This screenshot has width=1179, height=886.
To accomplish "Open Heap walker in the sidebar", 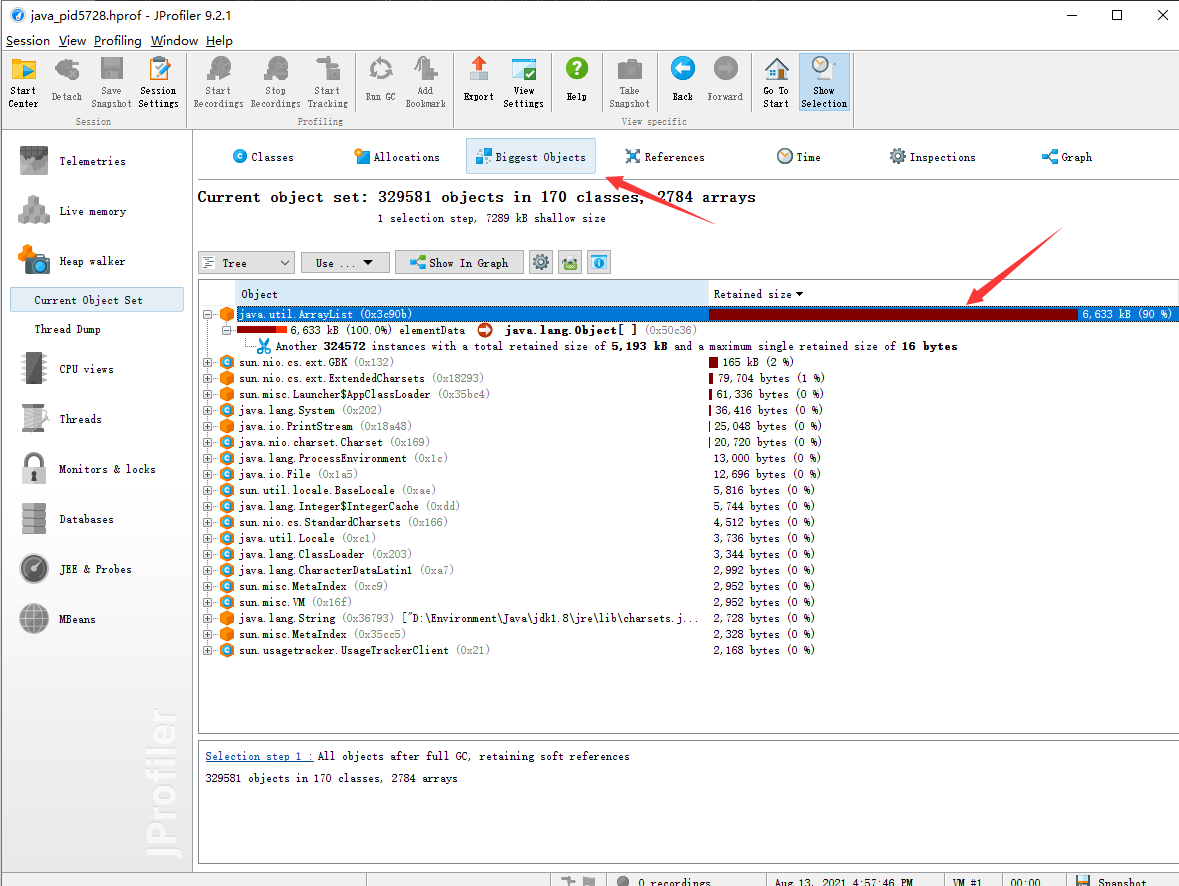I will click(73, 261).
